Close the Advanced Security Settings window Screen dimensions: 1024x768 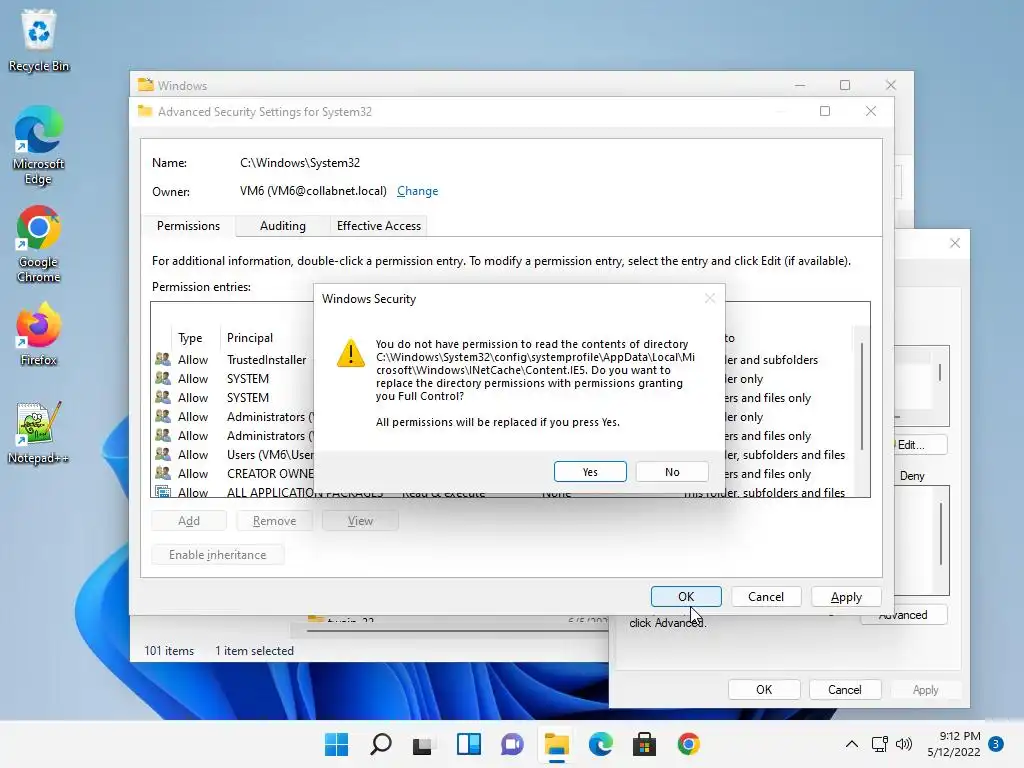point(871,111)
